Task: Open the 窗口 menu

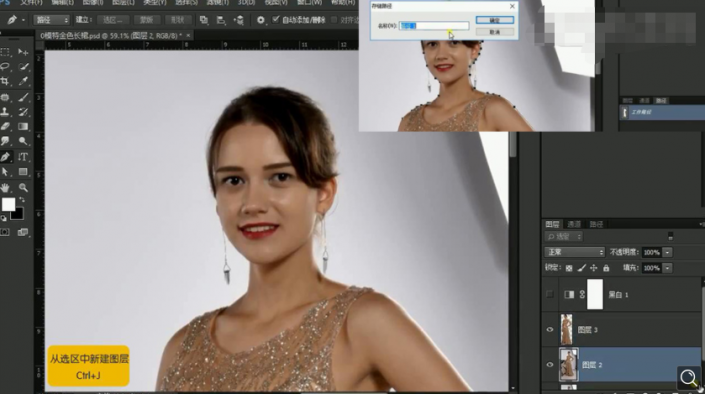Action: (x=309, y=2)
